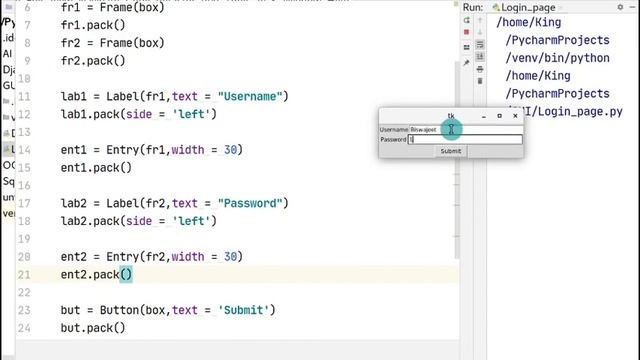640x360 pixels.
Task: Click the Submit button in the tk window
Action: coord(451,151)
